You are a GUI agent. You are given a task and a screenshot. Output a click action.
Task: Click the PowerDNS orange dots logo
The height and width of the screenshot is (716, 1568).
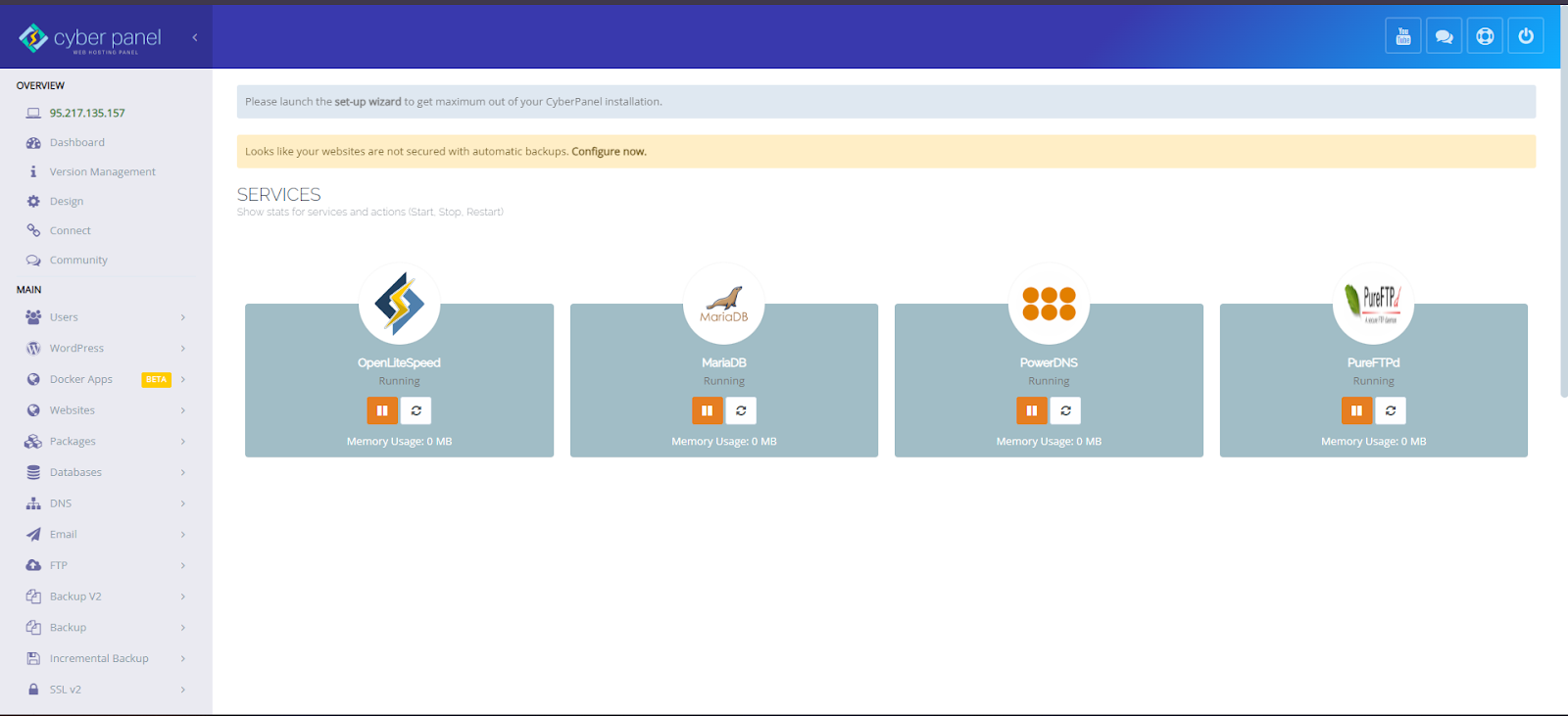1049,304
